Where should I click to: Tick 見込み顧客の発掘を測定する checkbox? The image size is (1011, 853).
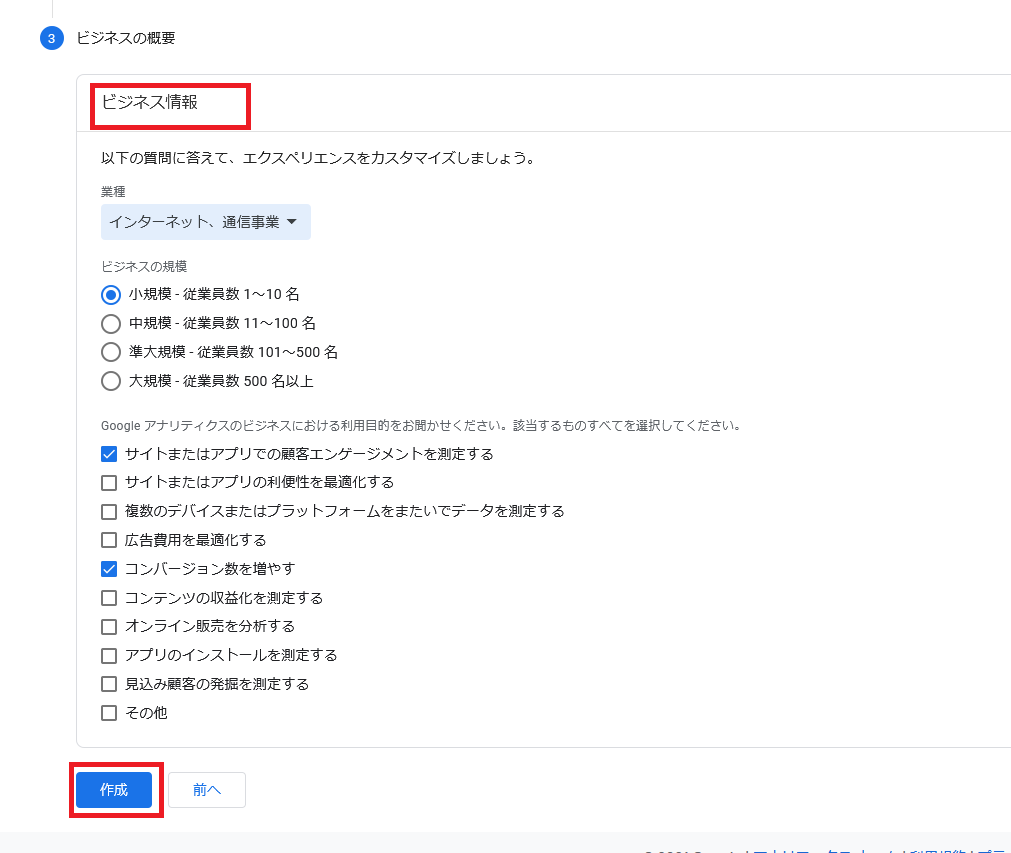tap(110, 685)
